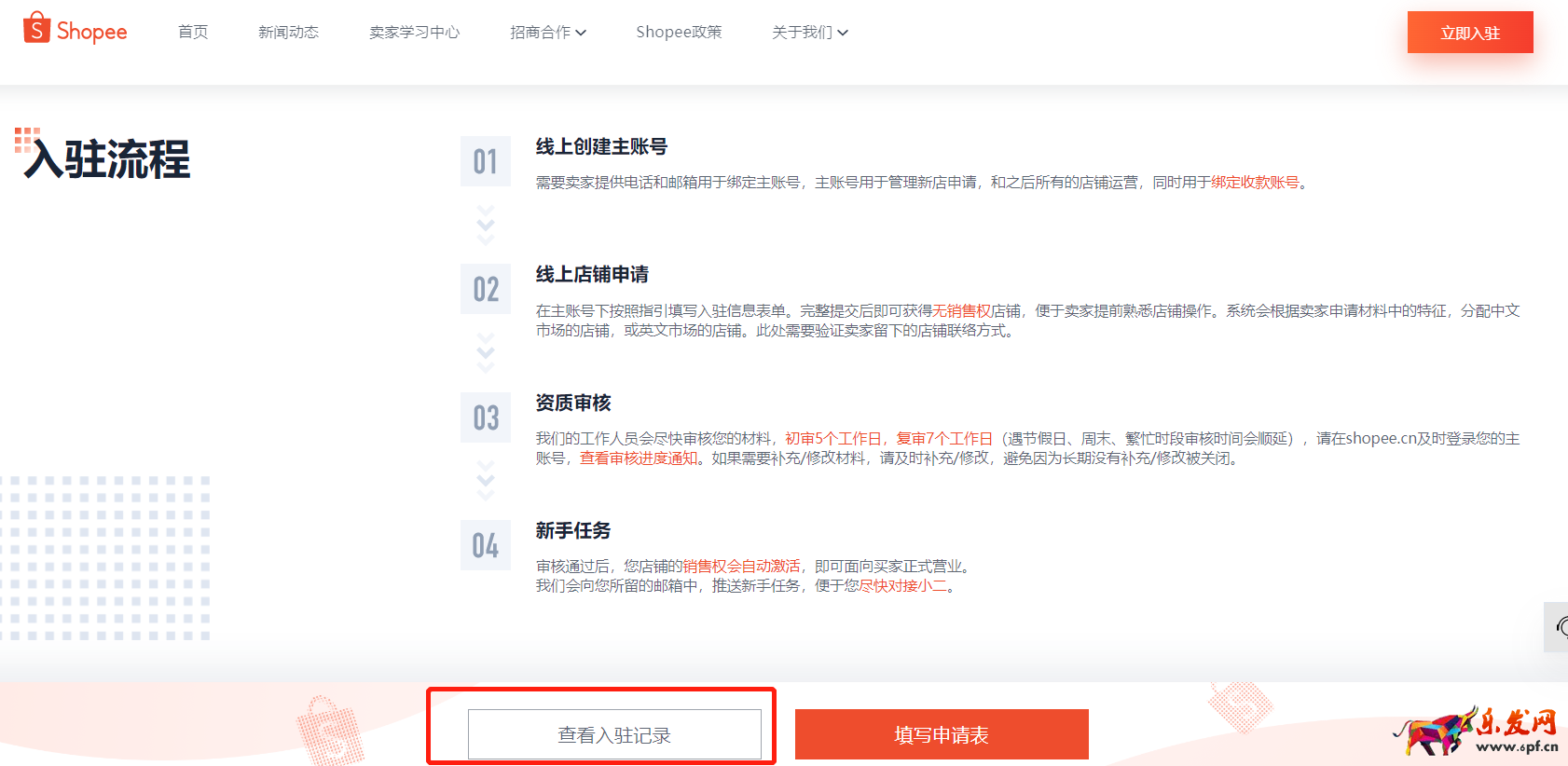Click the 初审5个工作日 highlighted text
This screenshot has width=1568, height=766.
(832, 438)
